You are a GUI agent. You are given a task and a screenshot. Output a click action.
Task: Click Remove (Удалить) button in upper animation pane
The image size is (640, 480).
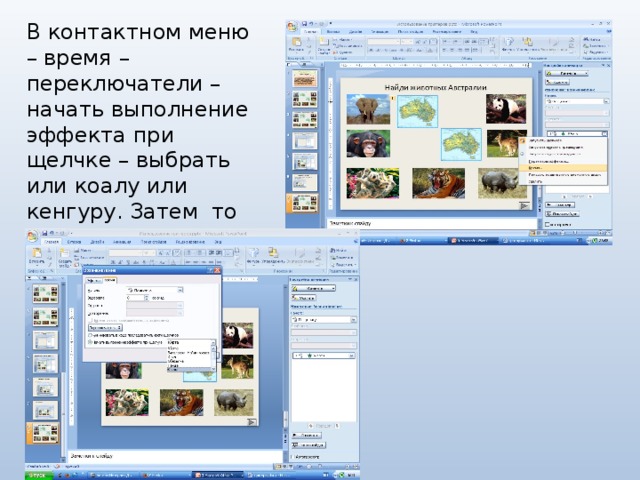[x=558, y=82]
